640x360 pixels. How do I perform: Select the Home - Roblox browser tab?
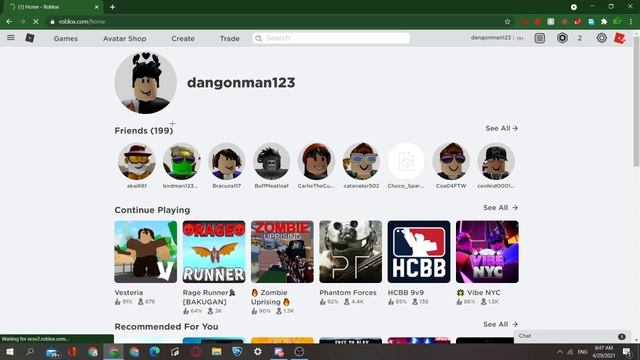[x=53, y=7]
